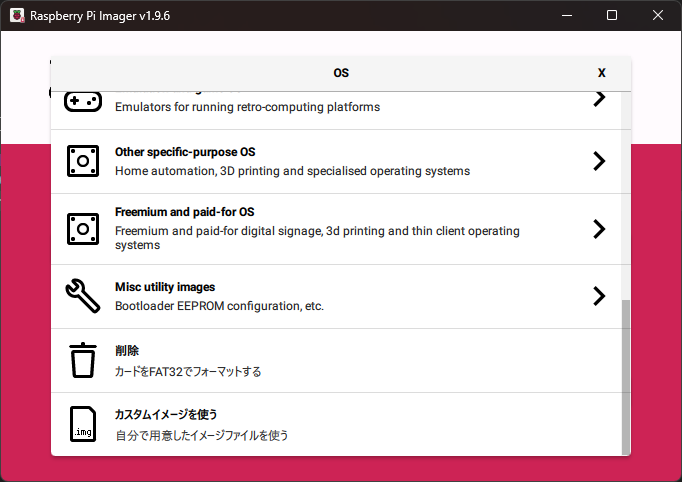This screenshot has width=682, height=482.
Task: Click the wrench Misc utility images icon
Action: point(83,296)
